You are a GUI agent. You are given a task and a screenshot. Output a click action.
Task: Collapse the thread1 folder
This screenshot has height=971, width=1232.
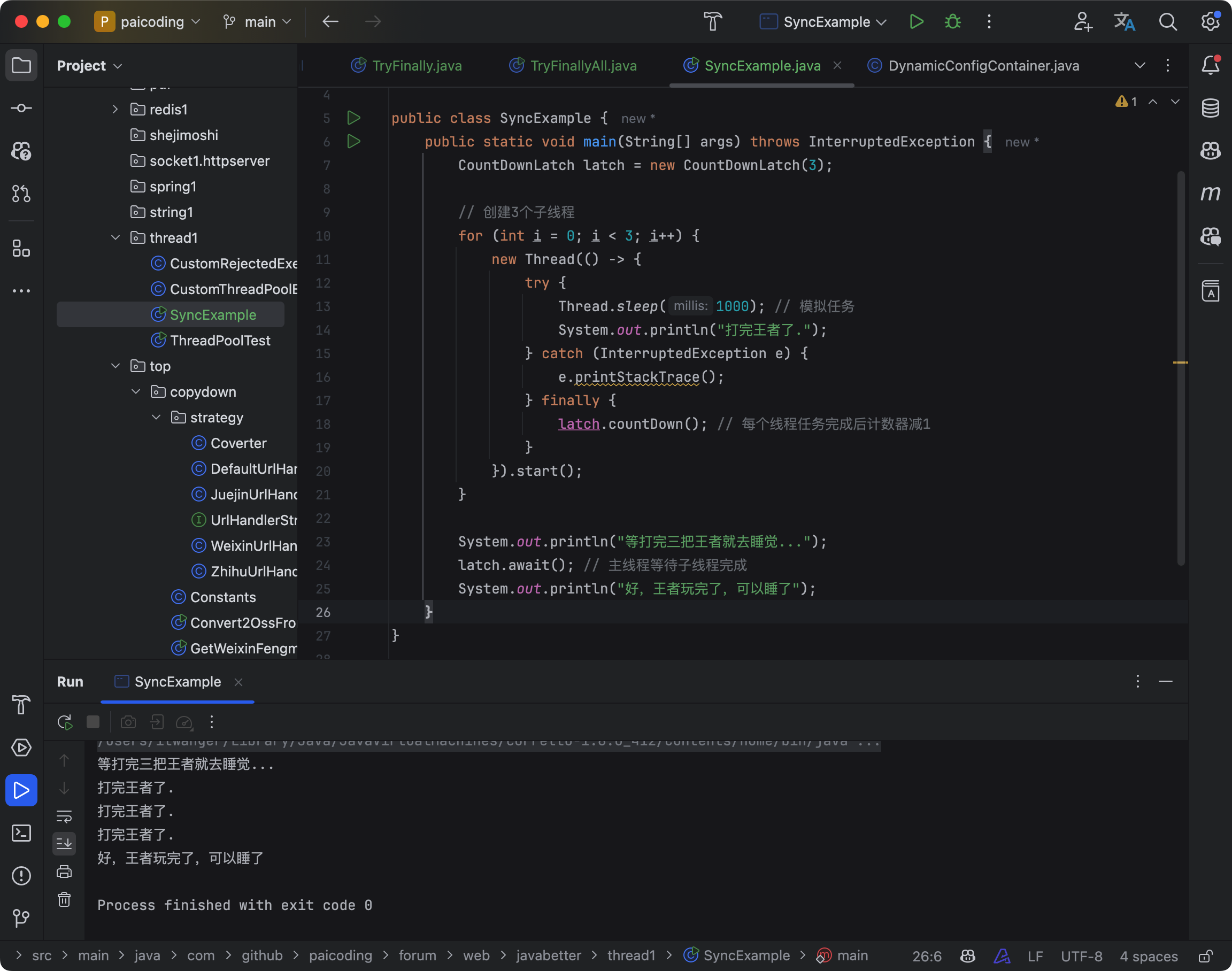[x=115, y=237]
